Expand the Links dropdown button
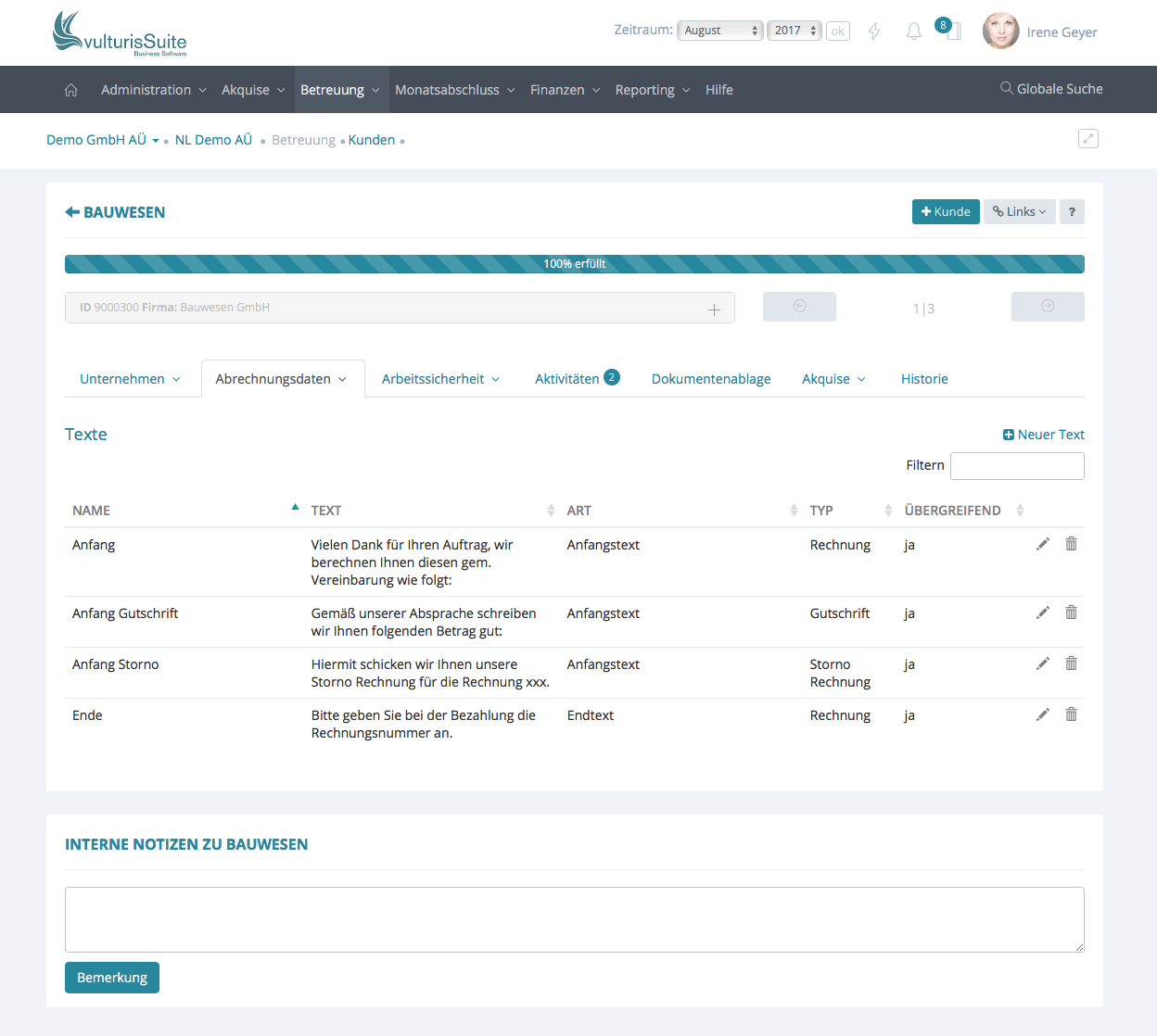The width and height of the screenshot is (1157, 1036). pyautogui.click(x=1019, y=212)
